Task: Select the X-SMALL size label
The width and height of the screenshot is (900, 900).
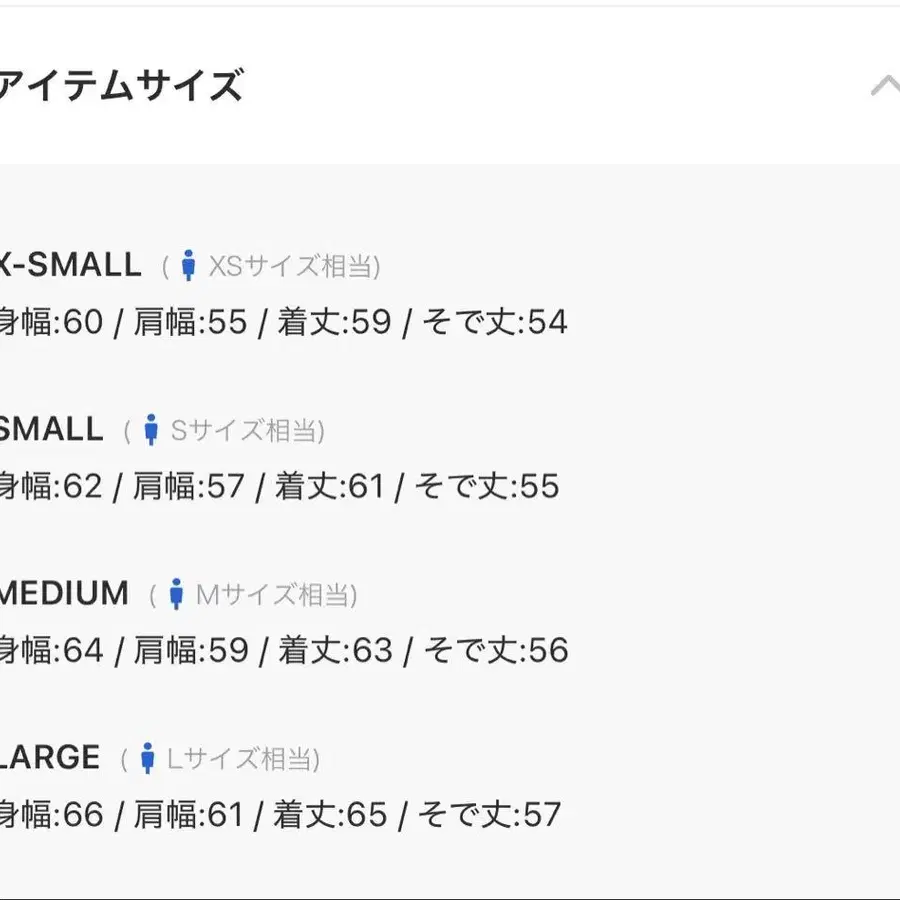Action: 70,265
